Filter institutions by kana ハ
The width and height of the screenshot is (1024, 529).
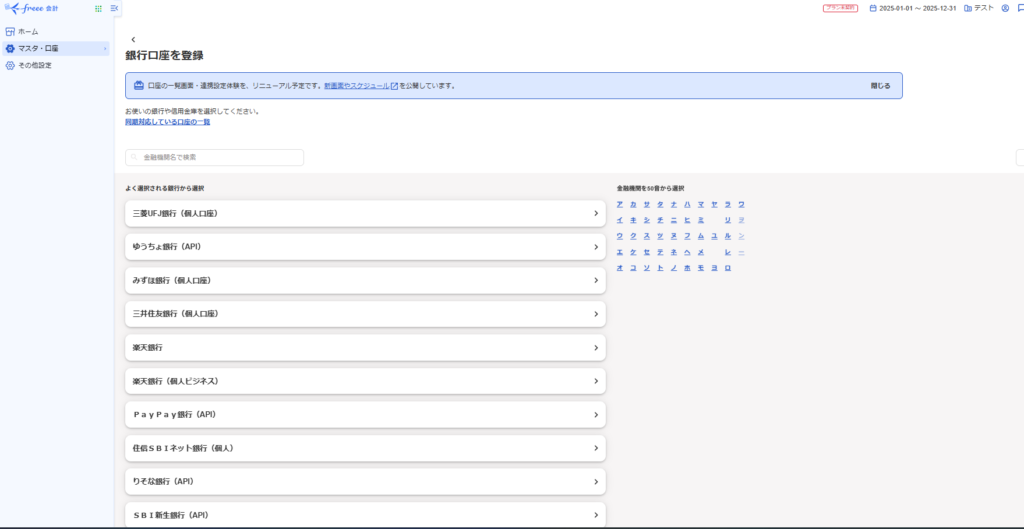(687, 204)
